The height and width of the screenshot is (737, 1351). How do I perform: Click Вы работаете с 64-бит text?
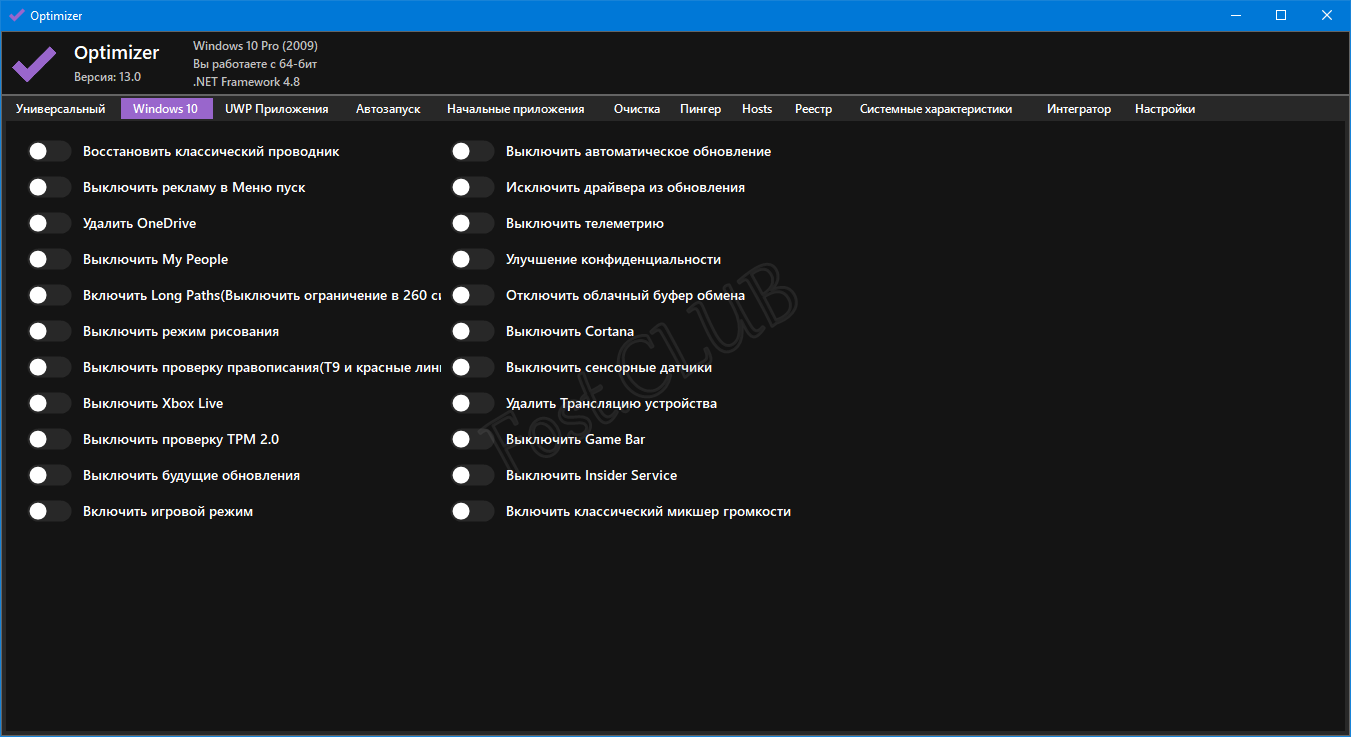(255, 64)
